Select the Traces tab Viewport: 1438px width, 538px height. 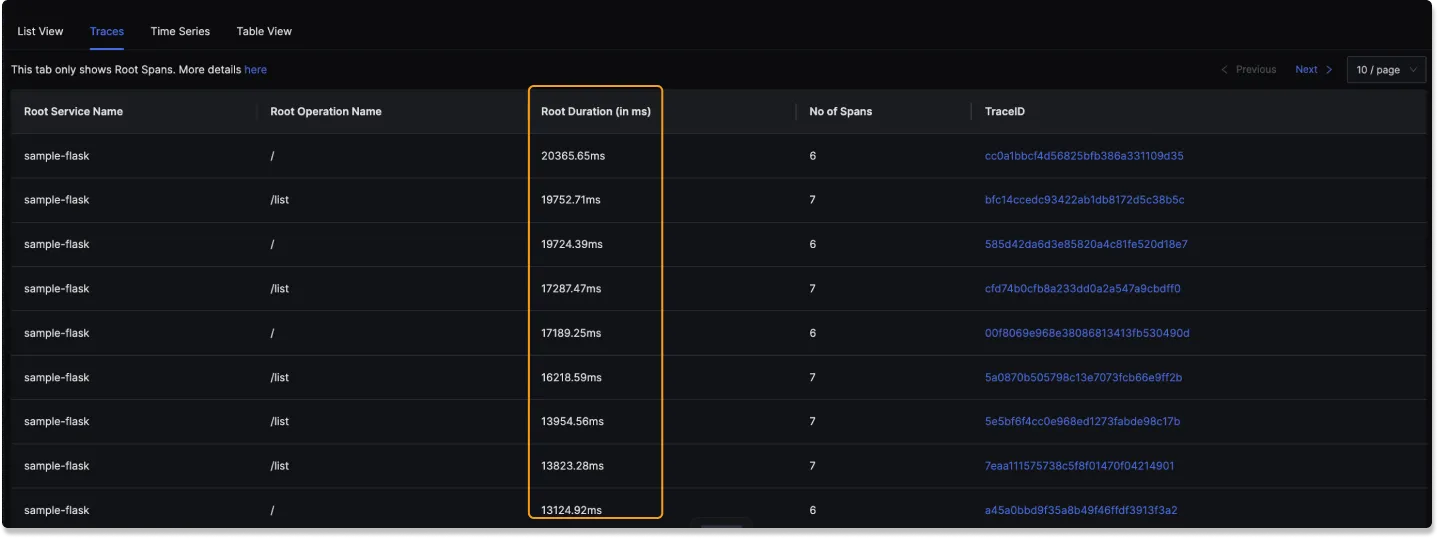[x=107, y=31]
